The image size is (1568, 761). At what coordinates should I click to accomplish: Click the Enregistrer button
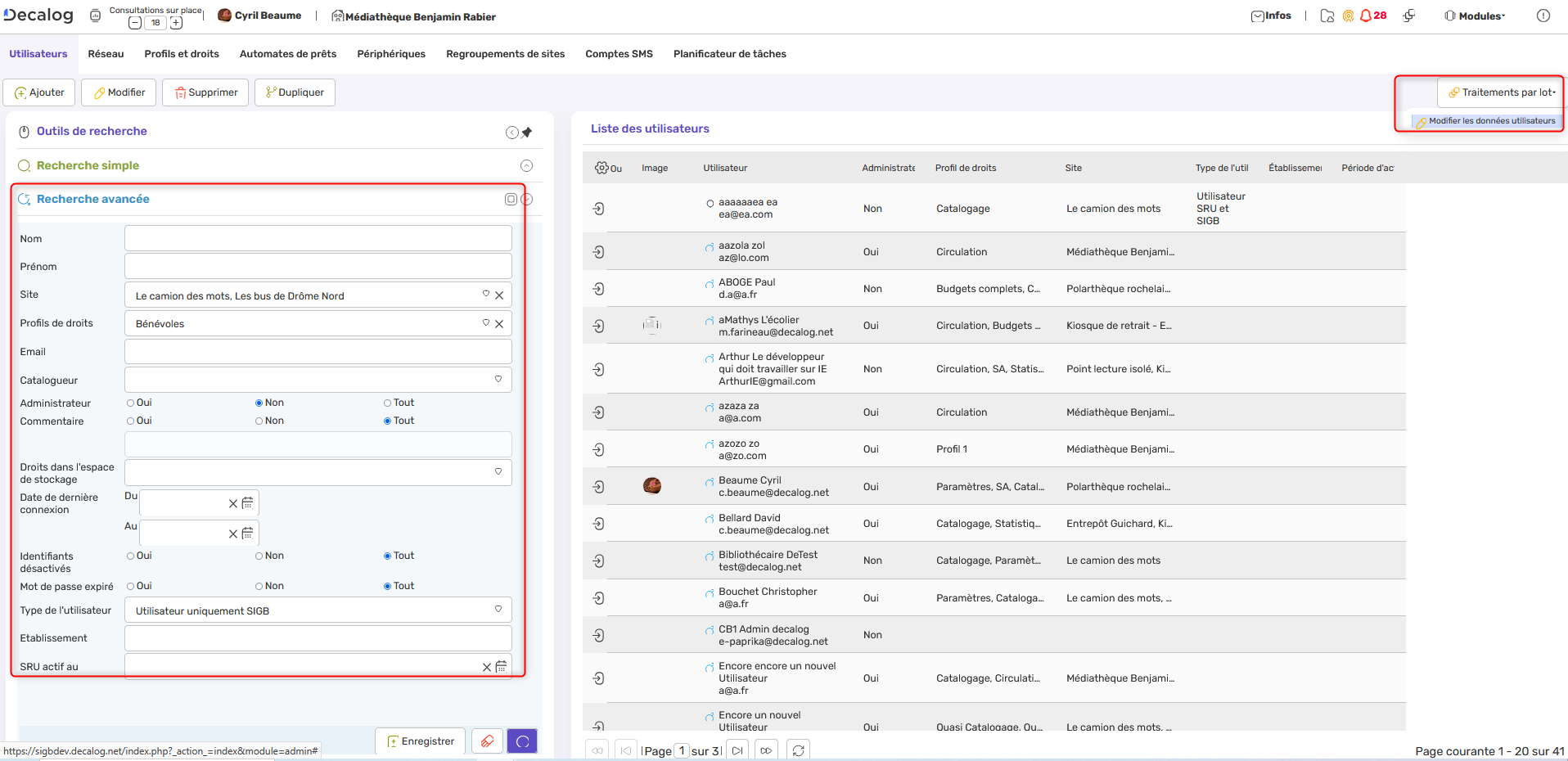point(420,741)
